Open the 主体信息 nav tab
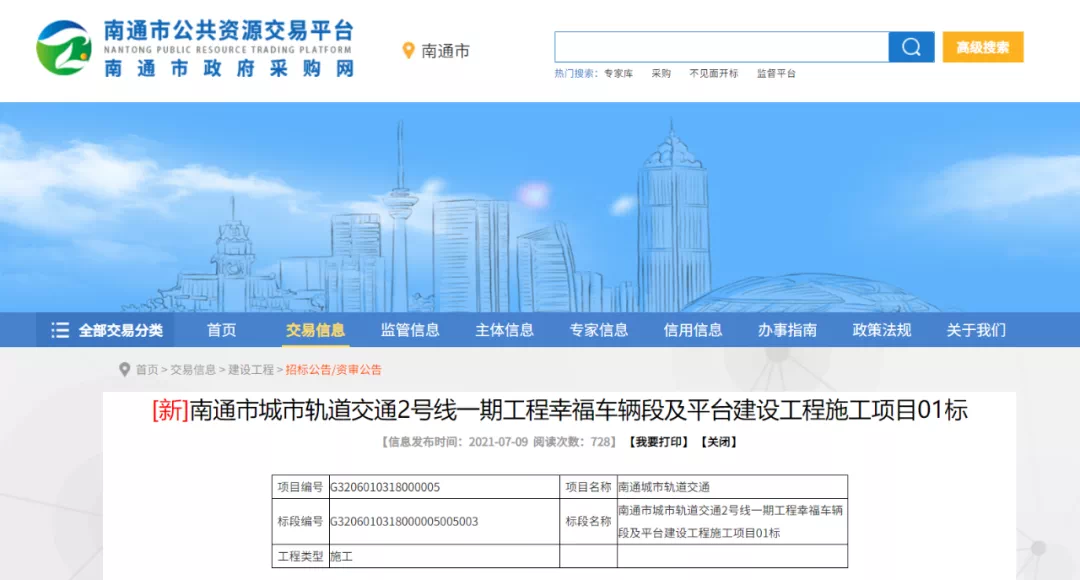 click(504, 330)
